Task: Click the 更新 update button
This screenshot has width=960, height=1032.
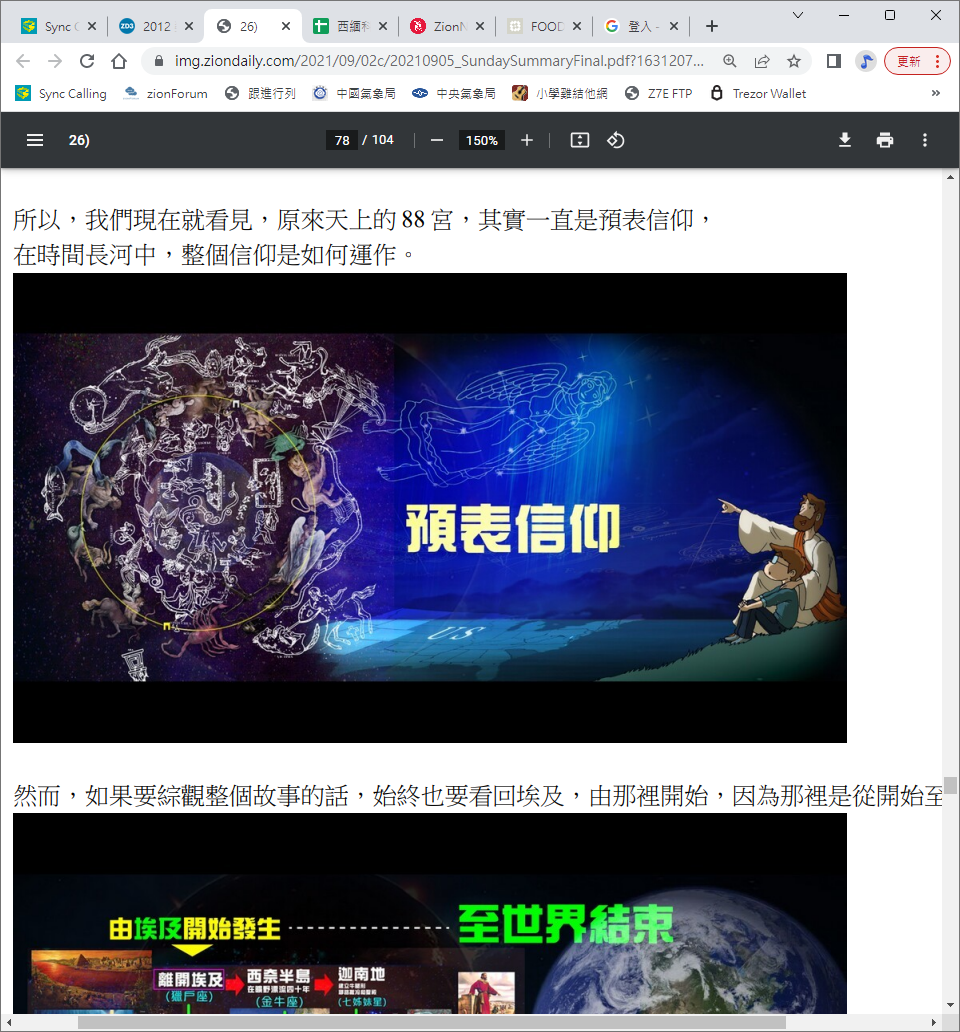Action: tap(917, 61)
